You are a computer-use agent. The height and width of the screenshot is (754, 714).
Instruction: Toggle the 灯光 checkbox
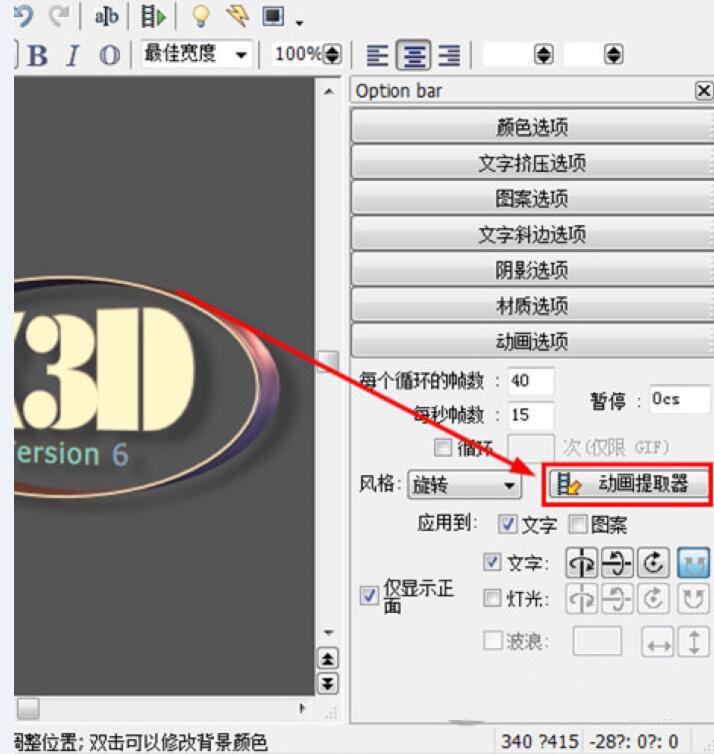point(492,598)
